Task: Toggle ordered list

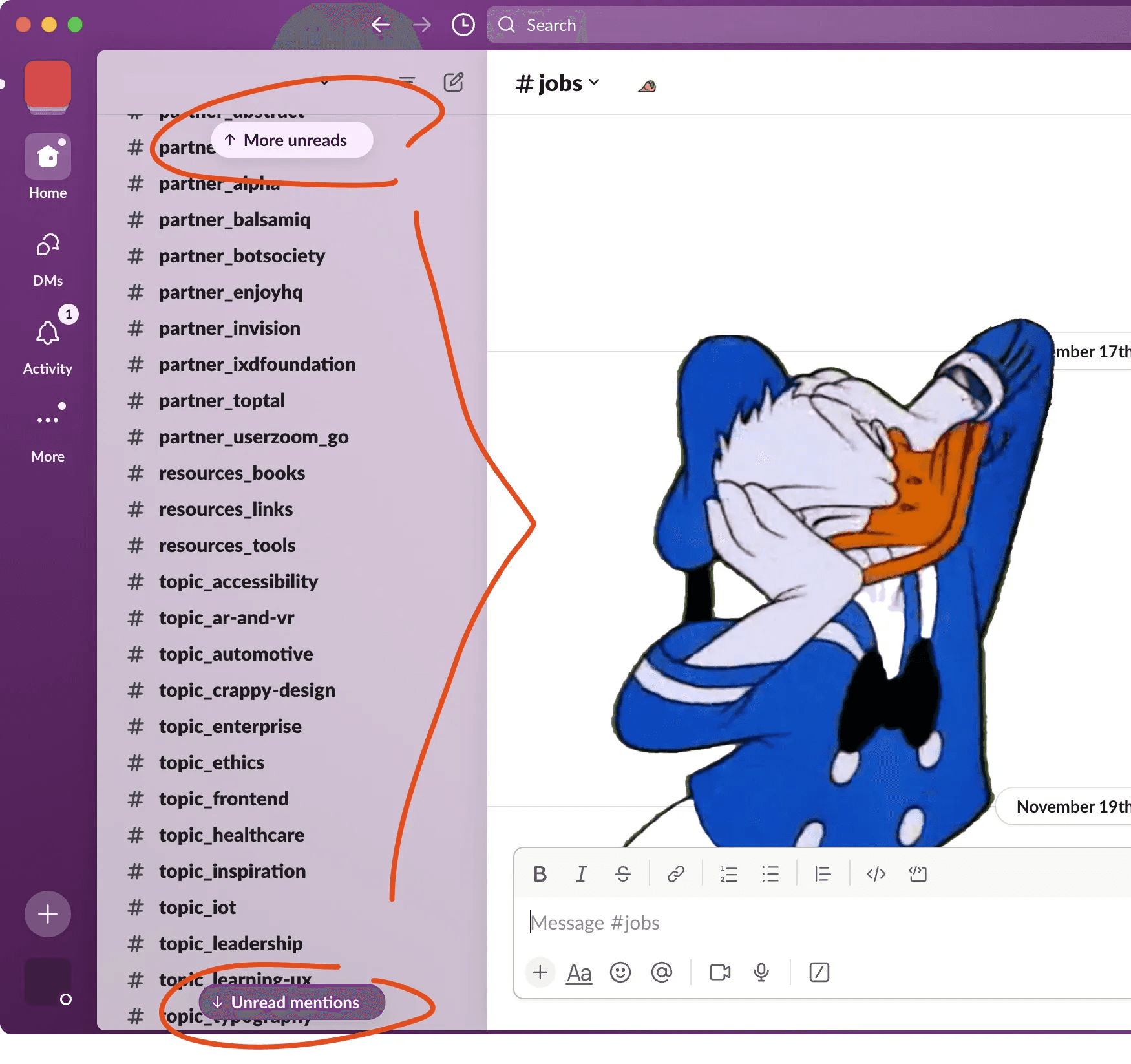Action: (x=729, y=875)
